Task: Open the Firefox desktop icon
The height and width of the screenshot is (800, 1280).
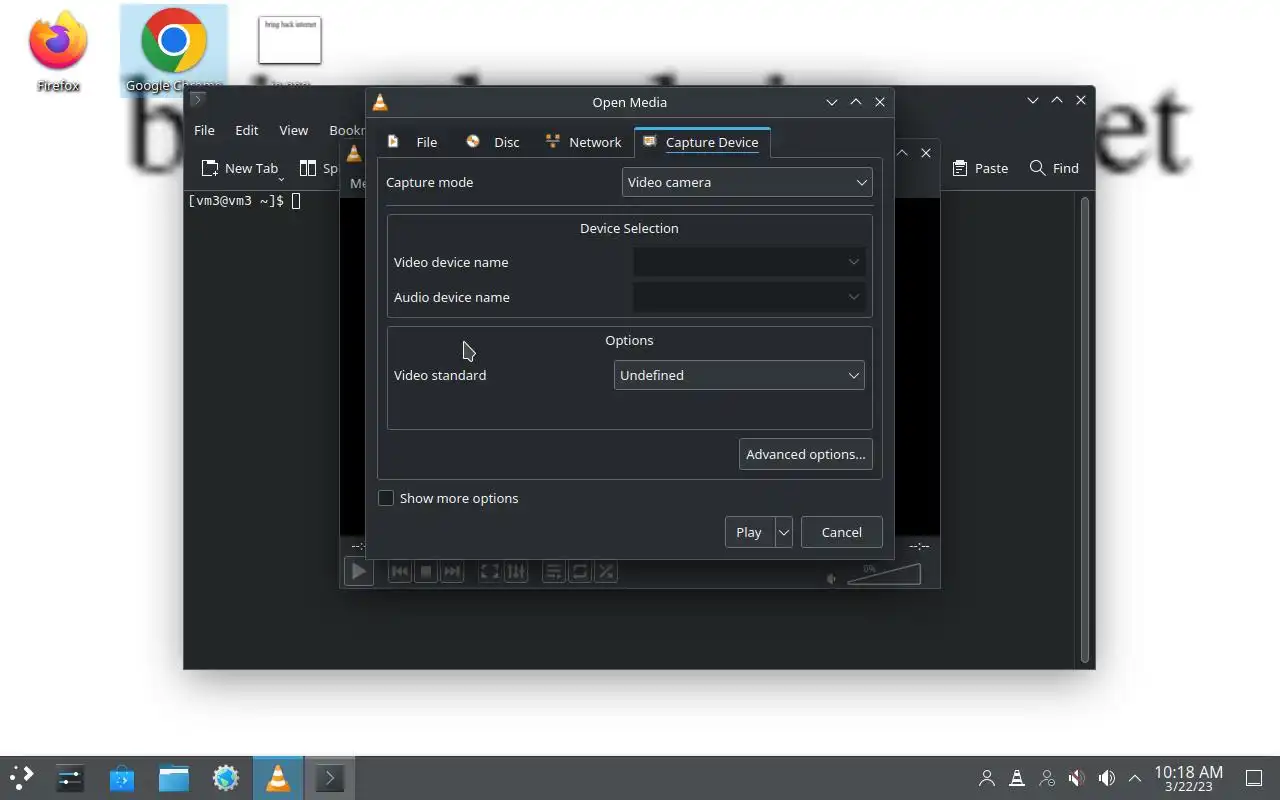Action: point(58,52)
